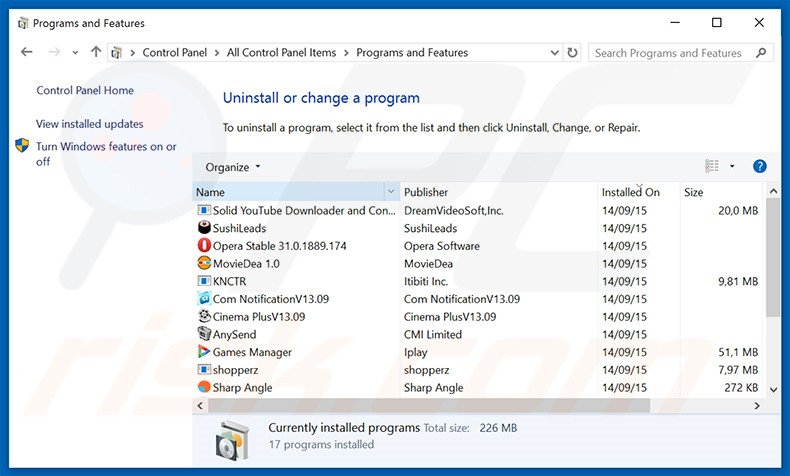This screenshot has height=476, width=790.
Task: Open Control Panel Home link
Action: pos(85,90)
